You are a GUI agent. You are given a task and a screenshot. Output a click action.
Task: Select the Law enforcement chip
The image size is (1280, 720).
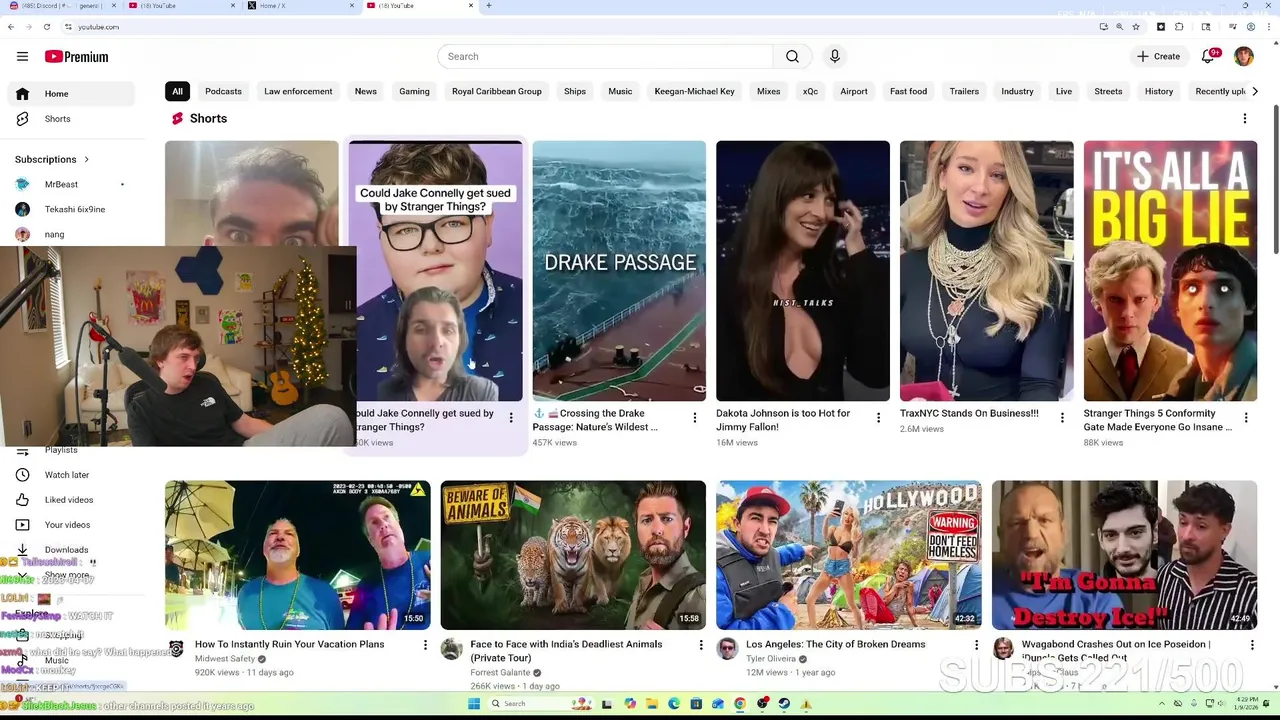298,92
